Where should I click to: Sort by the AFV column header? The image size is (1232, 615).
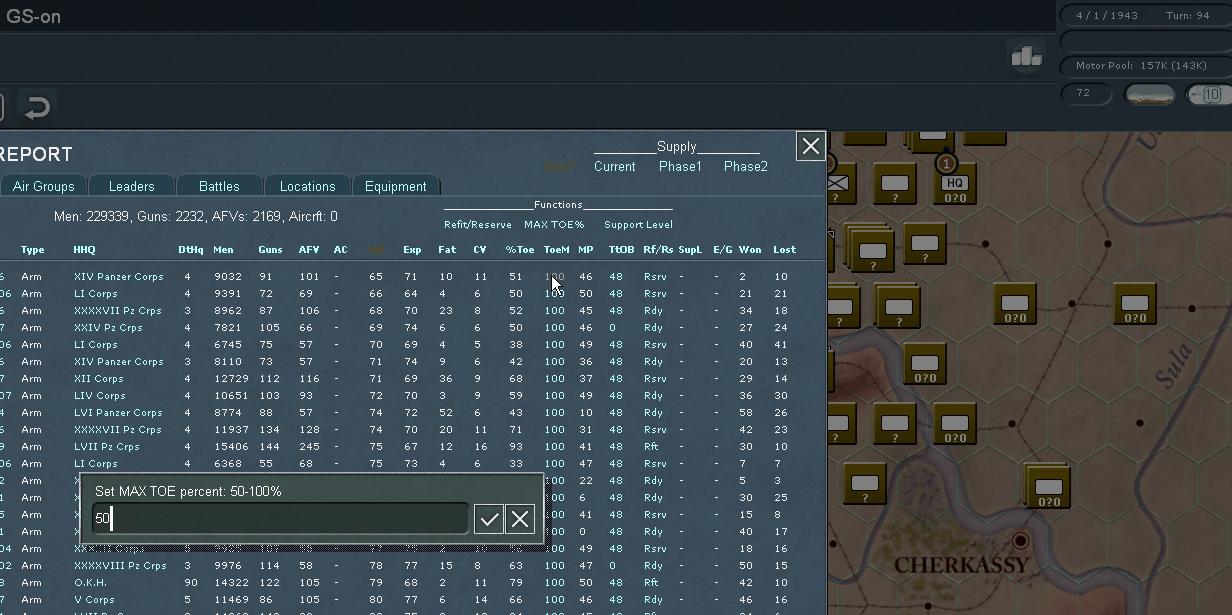(x=309, y=250)
